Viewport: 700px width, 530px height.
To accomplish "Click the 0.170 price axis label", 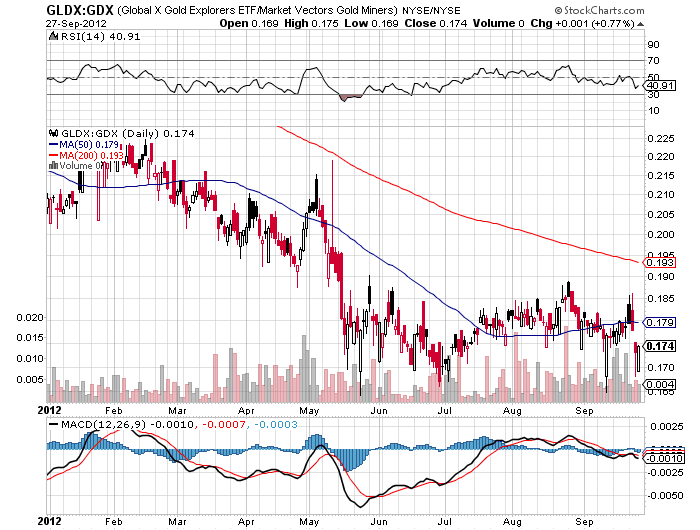I will pyautogui.click(x=661, y=367).
